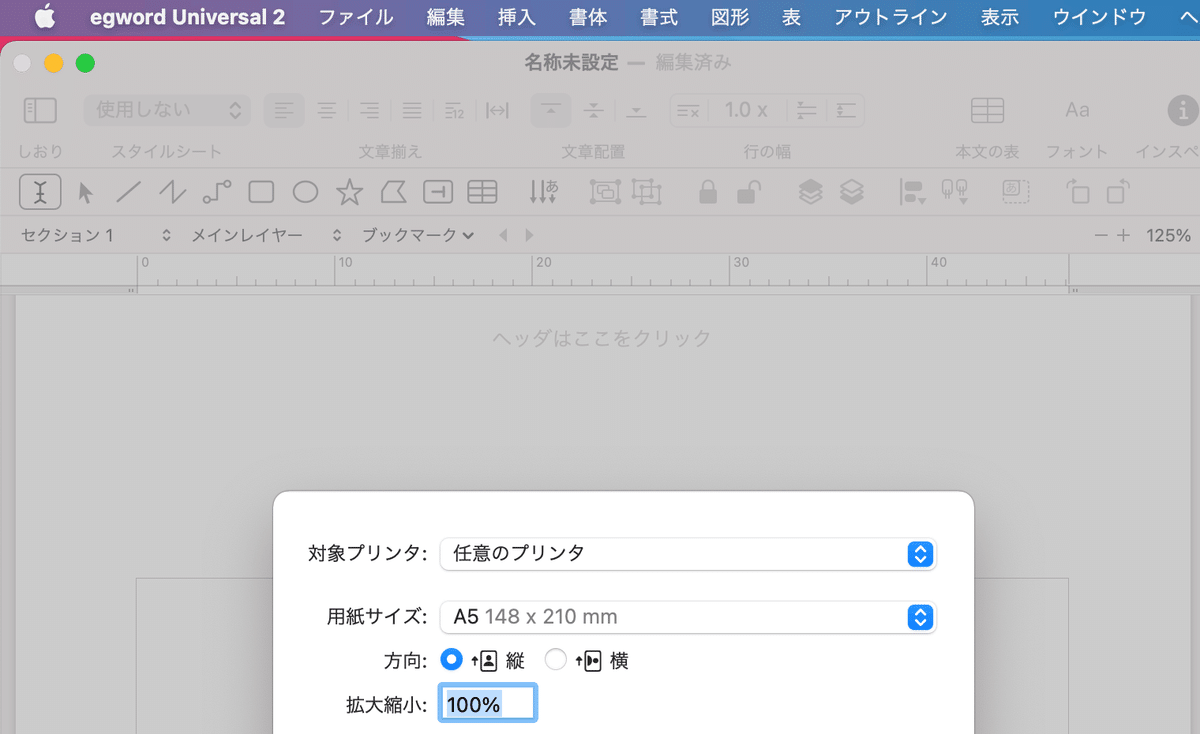Viewport: 1200px width, 734px height.
Task: Open the 編集 menu
Action: coord(445,17)
